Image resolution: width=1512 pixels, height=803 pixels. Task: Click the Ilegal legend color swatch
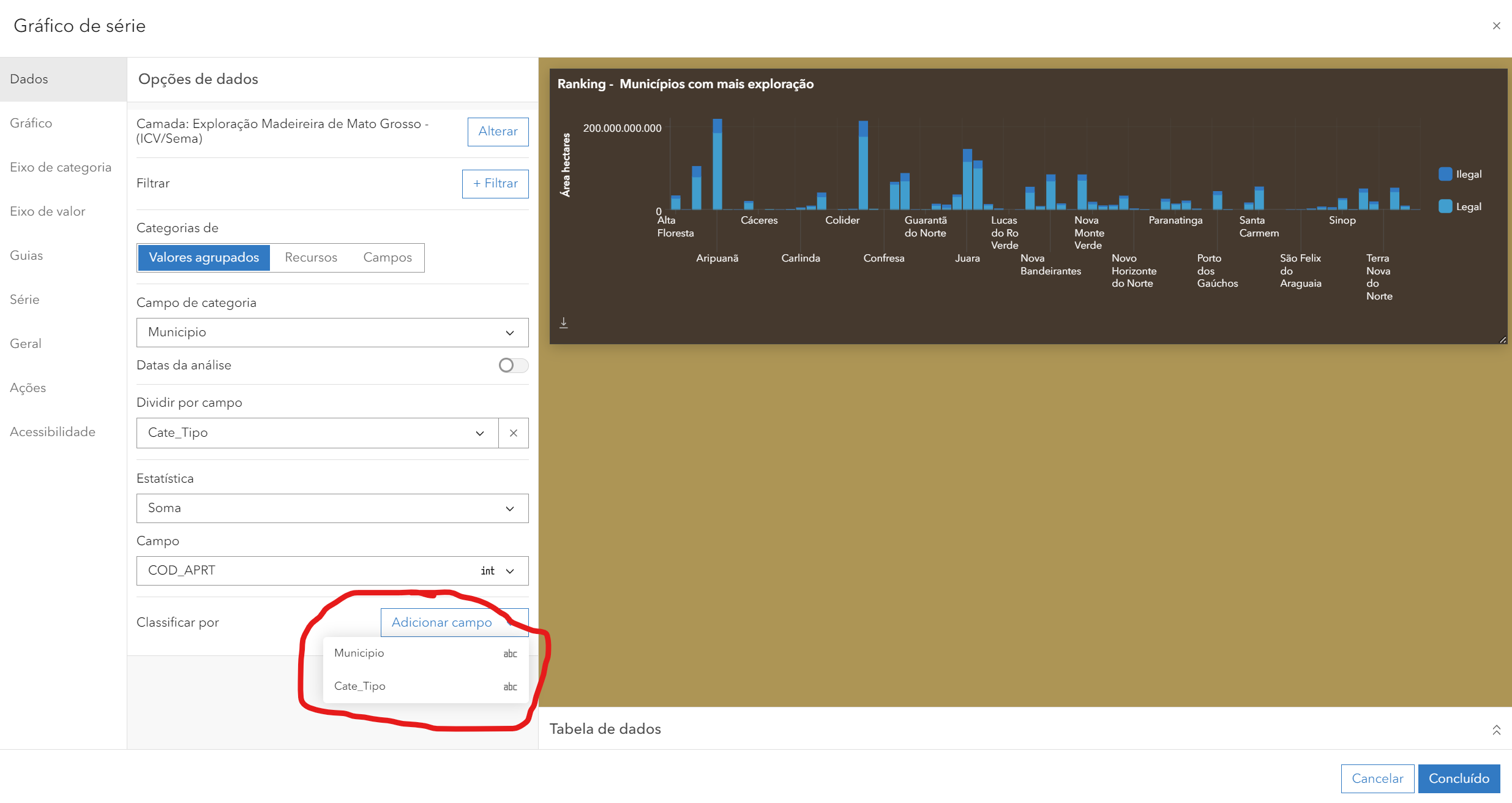pos(1445,173)
